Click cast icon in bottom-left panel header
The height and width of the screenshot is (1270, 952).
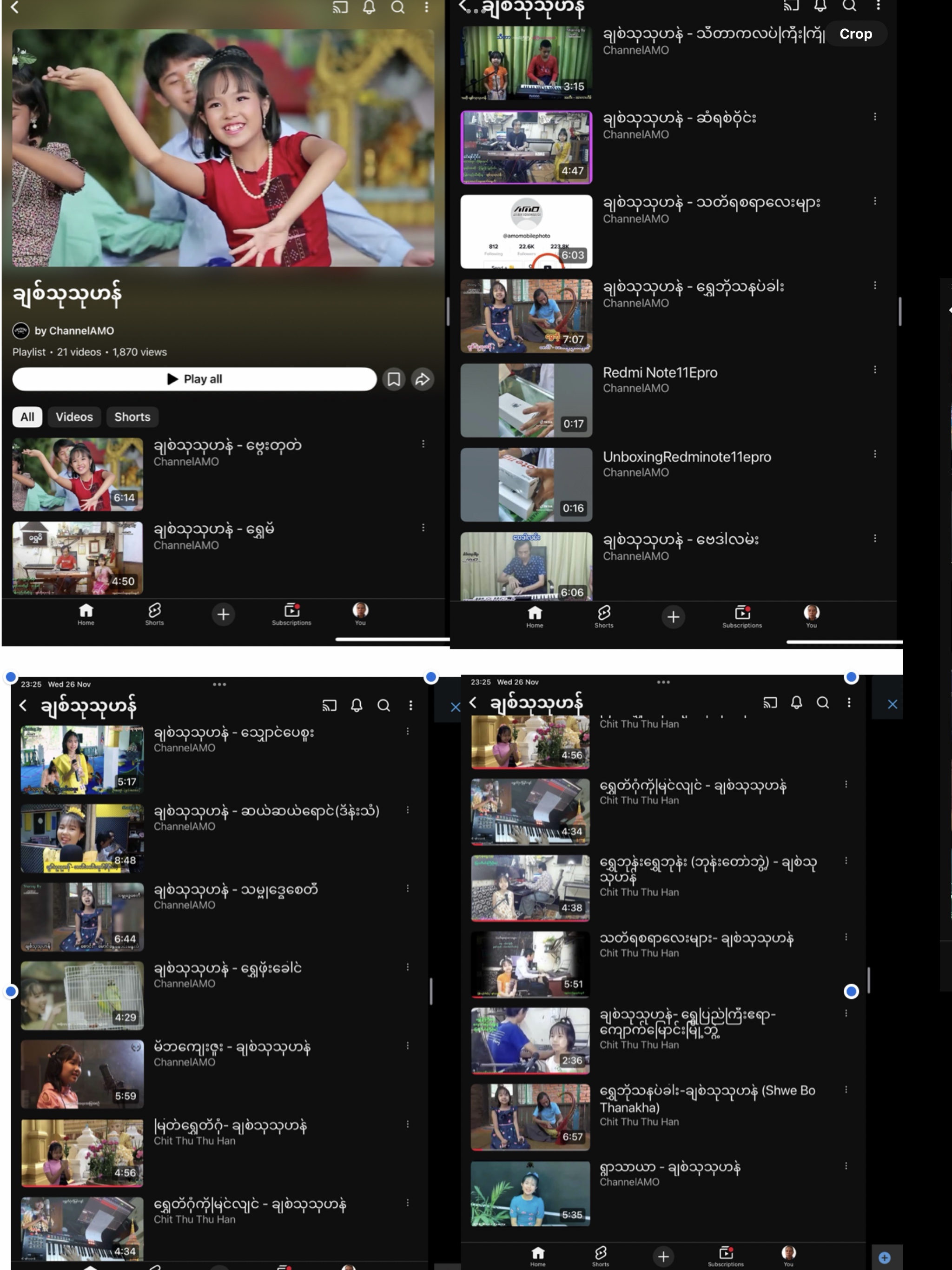(x=330, y=705)
